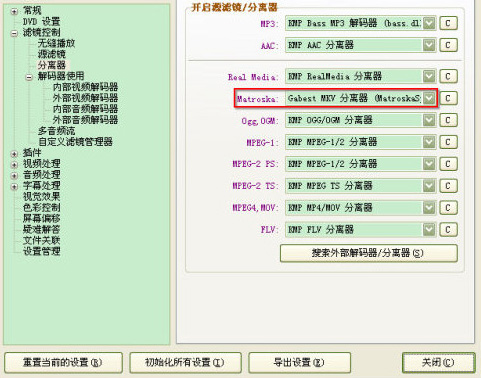Click the C button beside MPEG4,MOV
The height and width of the screenshot is (378, 481).
point(448,208)
